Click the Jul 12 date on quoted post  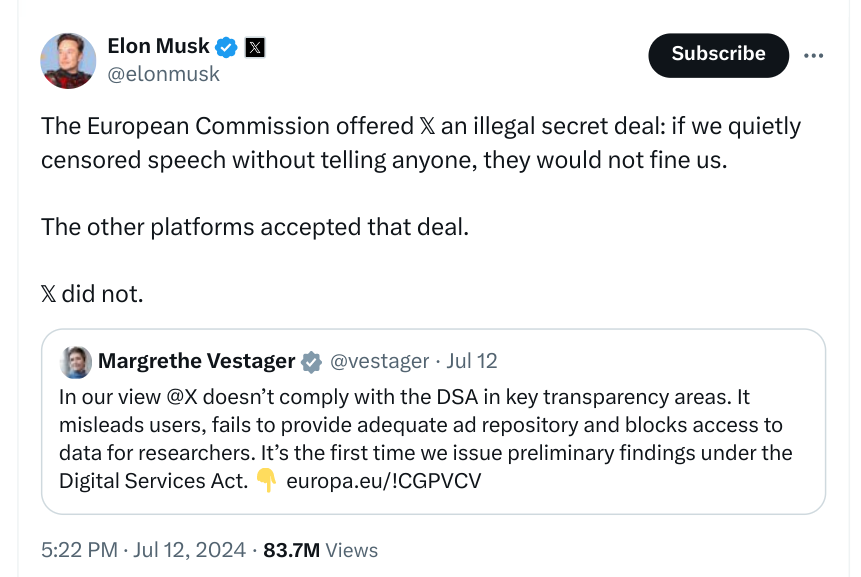click(x=472, y=361)
